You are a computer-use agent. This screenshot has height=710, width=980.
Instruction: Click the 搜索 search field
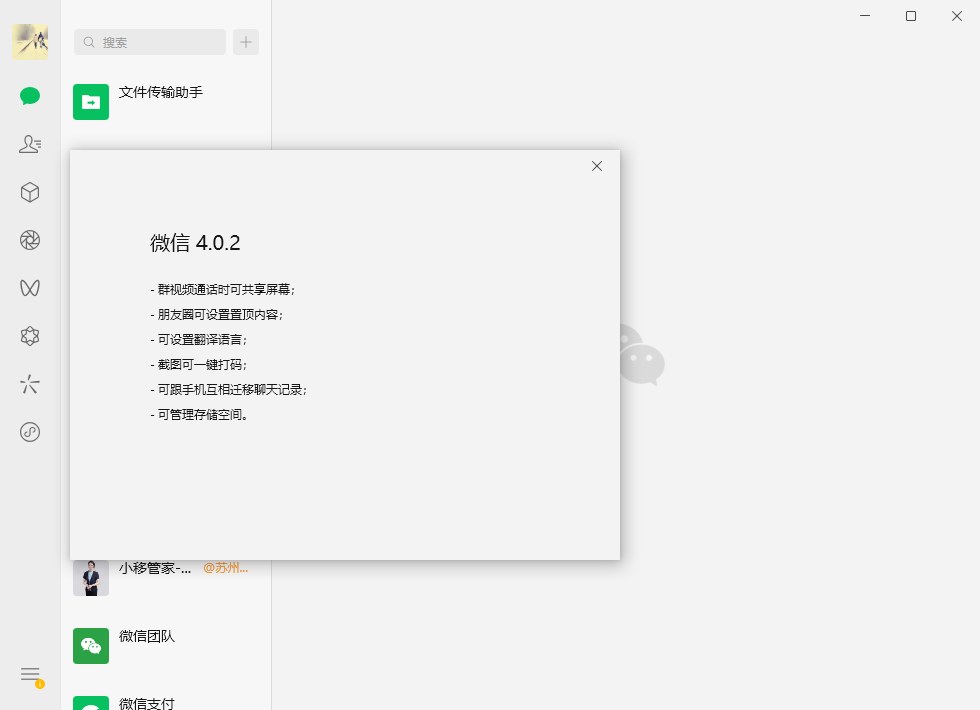(150, 42)
